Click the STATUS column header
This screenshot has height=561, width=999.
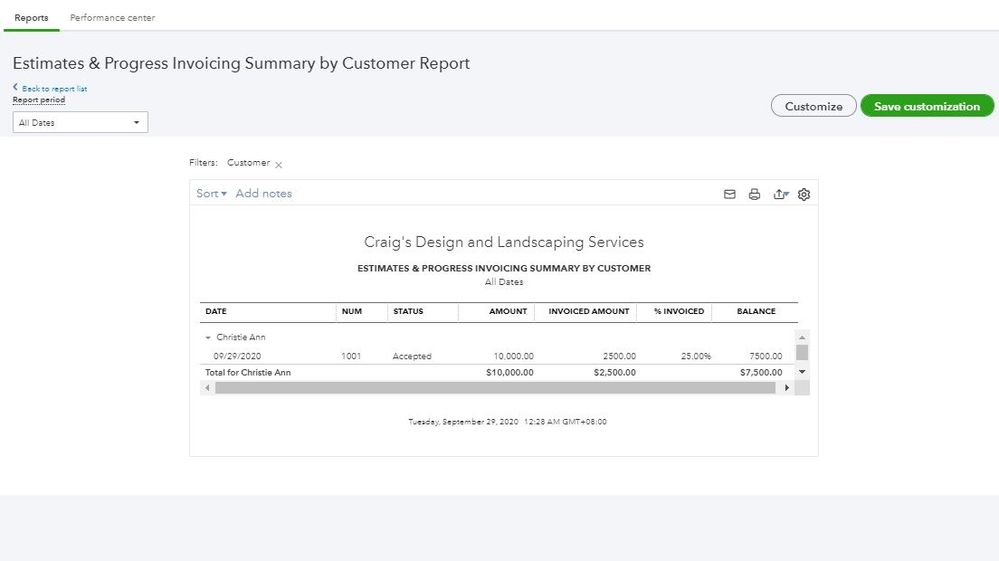(408, 311)
